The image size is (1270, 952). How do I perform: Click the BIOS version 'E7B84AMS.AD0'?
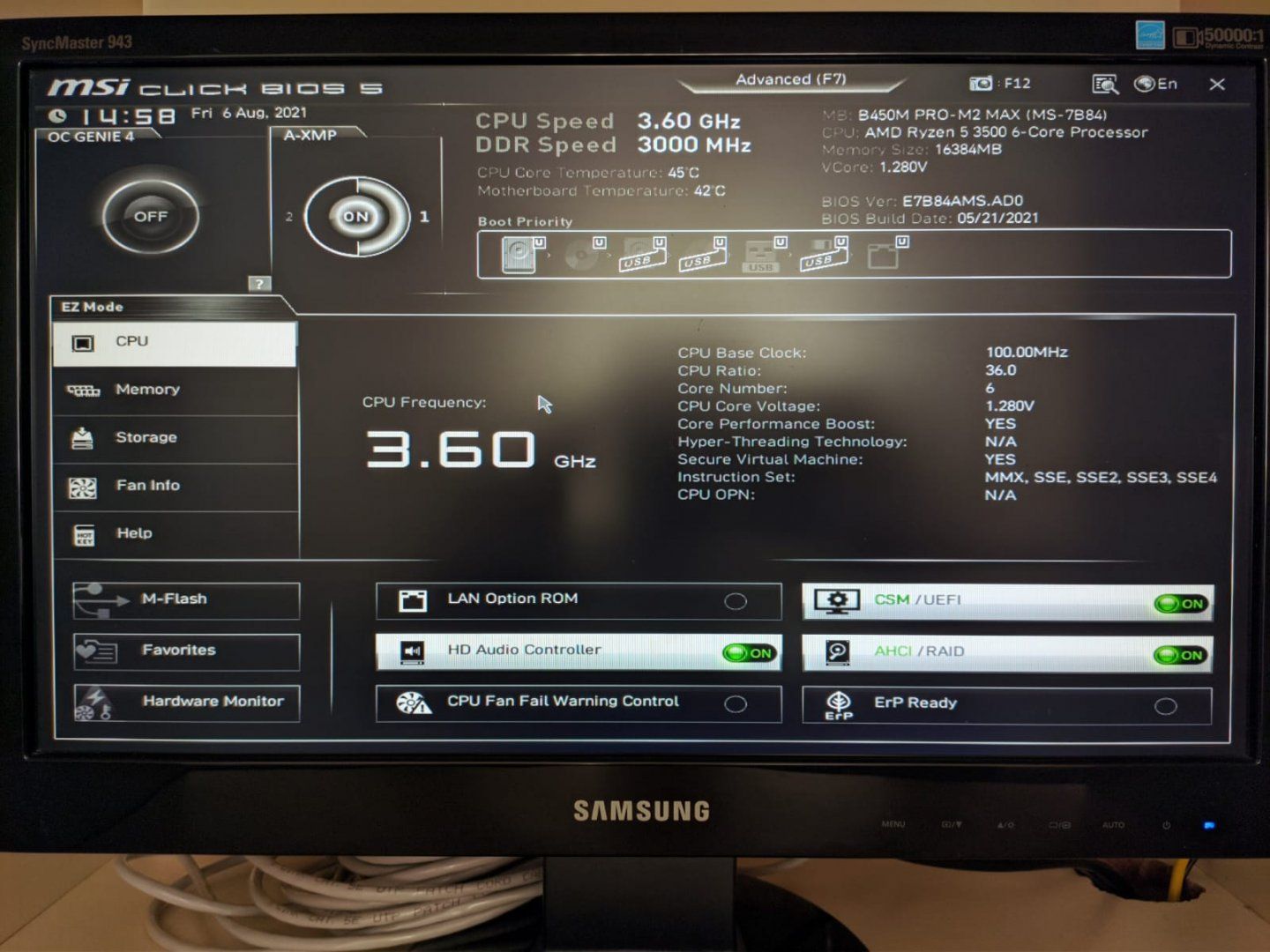tap(962, 201)
